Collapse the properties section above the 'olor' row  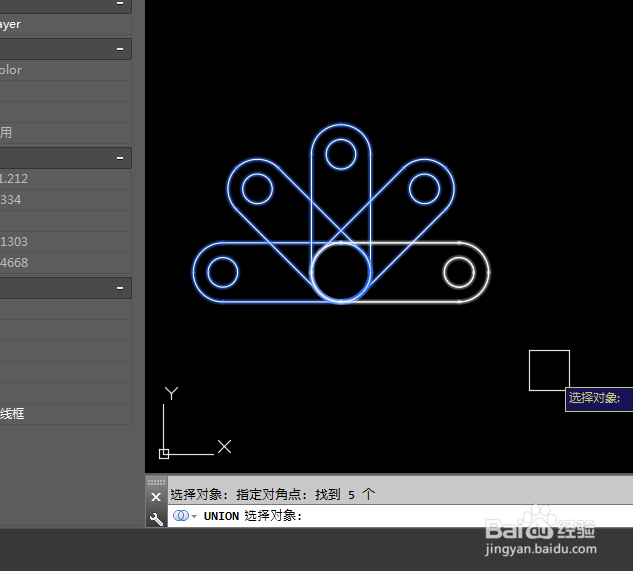(120, 49)
